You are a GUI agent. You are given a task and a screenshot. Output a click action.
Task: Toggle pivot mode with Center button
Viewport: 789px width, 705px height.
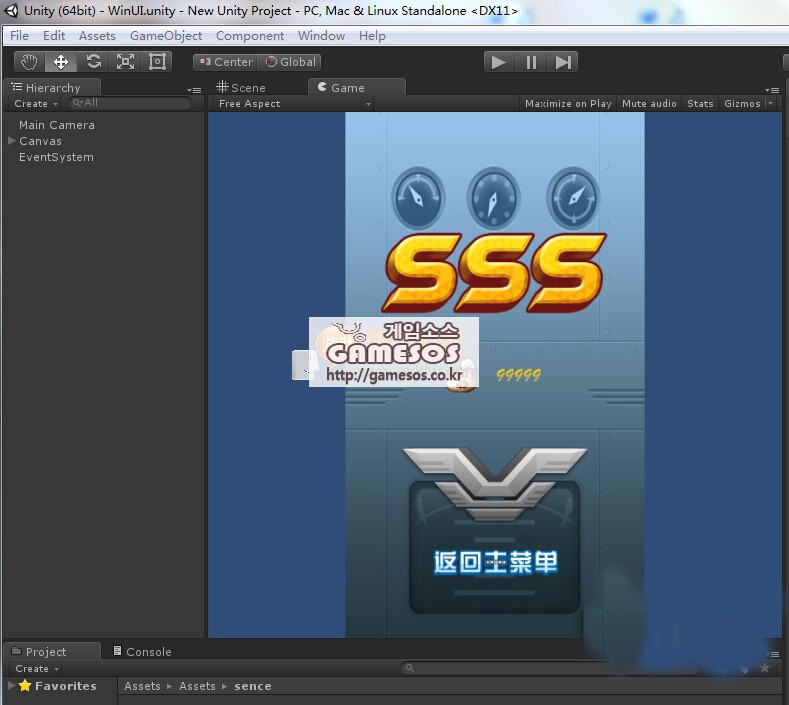tap(226, 62)
